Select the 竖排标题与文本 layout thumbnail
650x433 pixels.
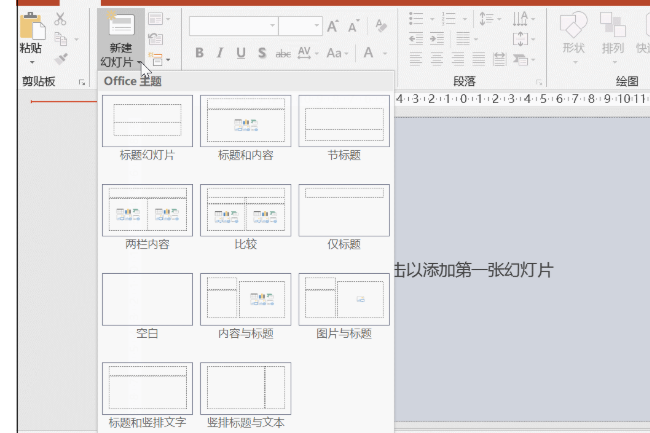click(245, 388)
